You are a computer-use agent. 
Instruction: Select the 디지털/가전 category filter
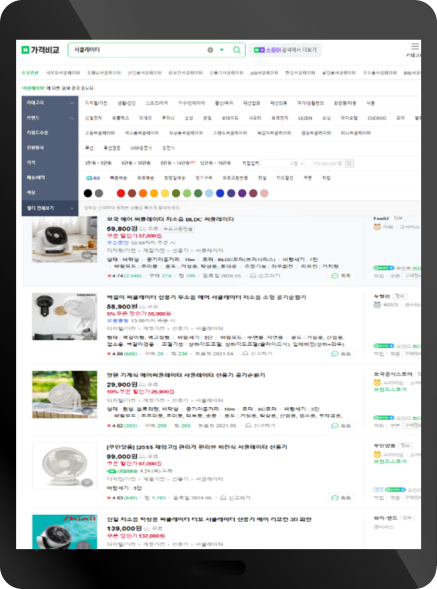pyautogui.click(x=96, y=103)
